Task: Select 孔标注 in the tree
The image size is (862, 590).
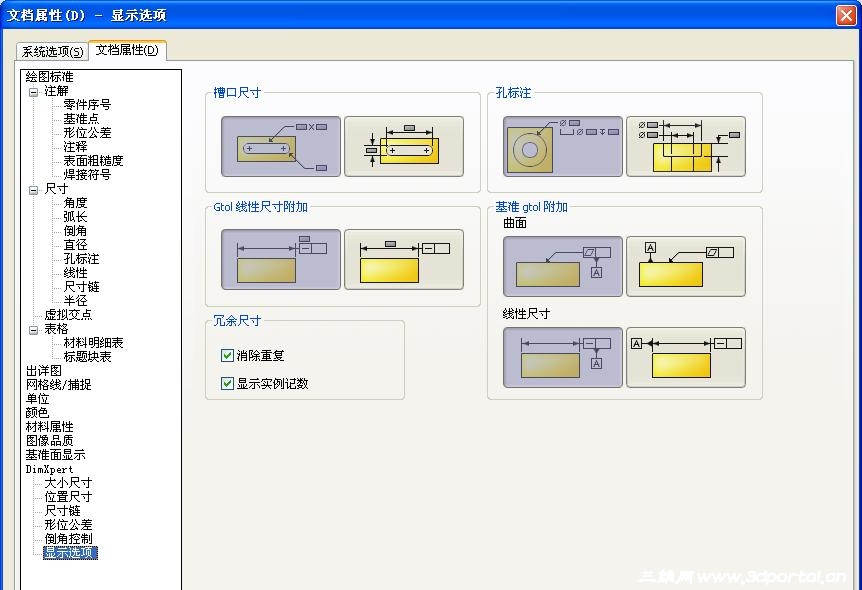Action: coord(81,258)
